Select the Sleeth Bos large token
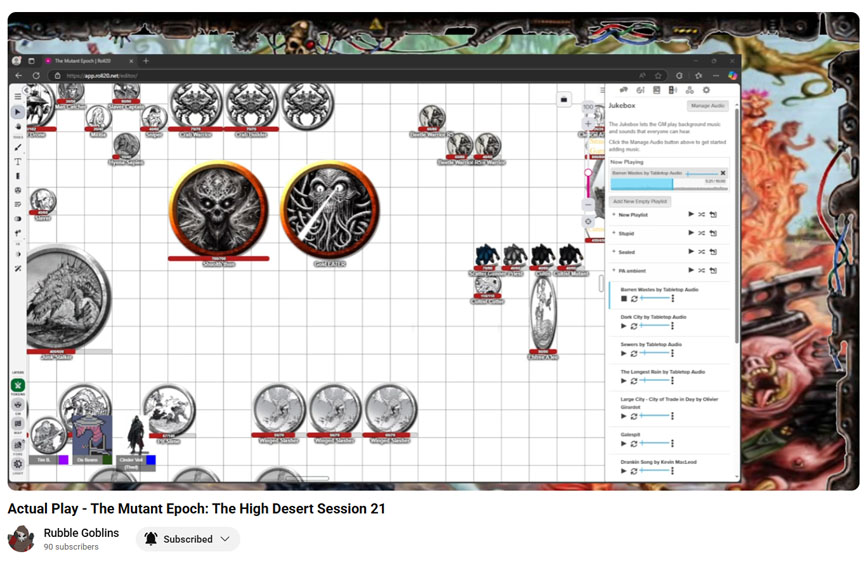This screenshot has width=864, height=561. 219,209
